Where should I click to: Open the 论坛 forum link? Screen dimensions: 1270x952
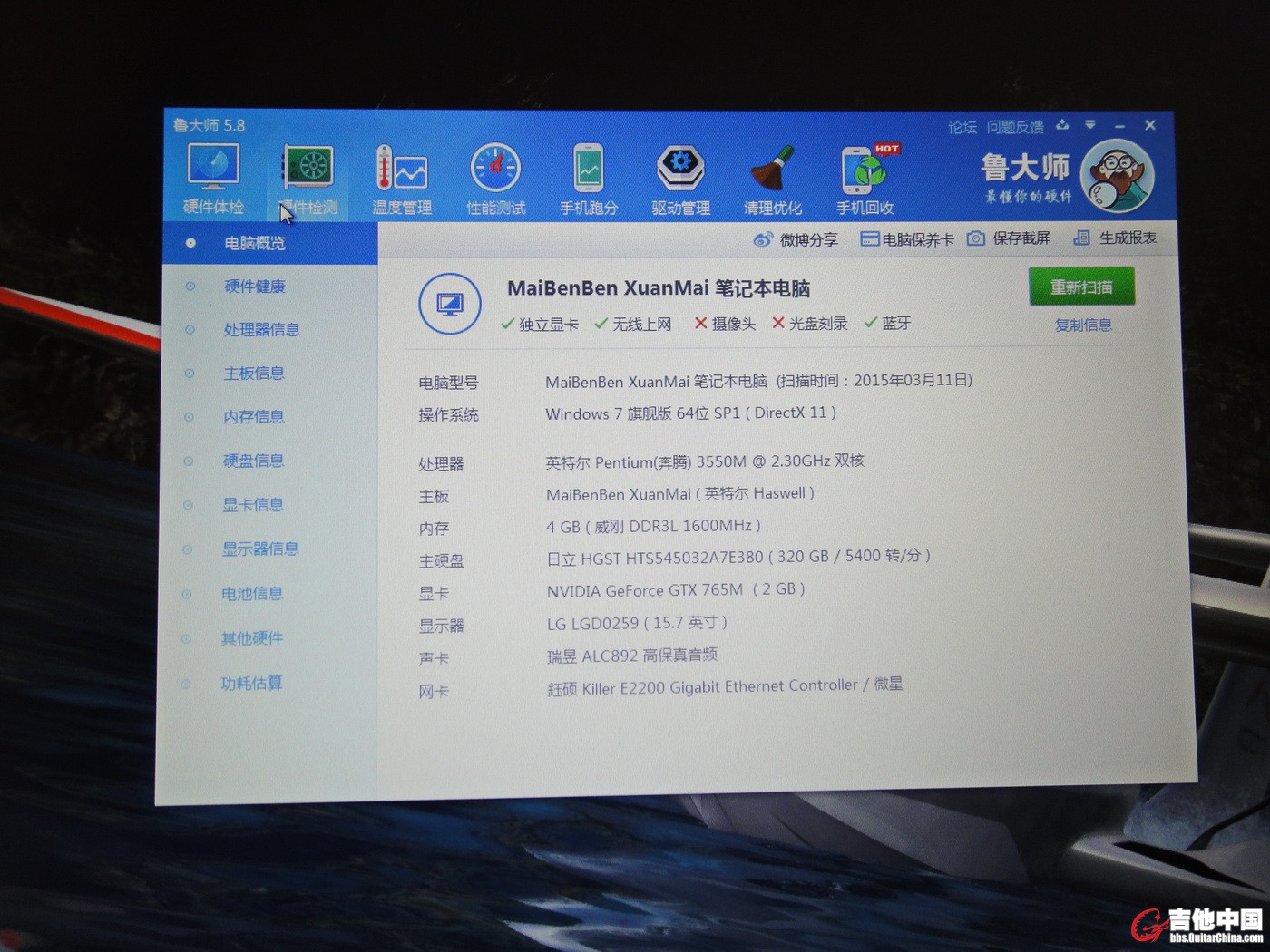(x=962, y=127)
